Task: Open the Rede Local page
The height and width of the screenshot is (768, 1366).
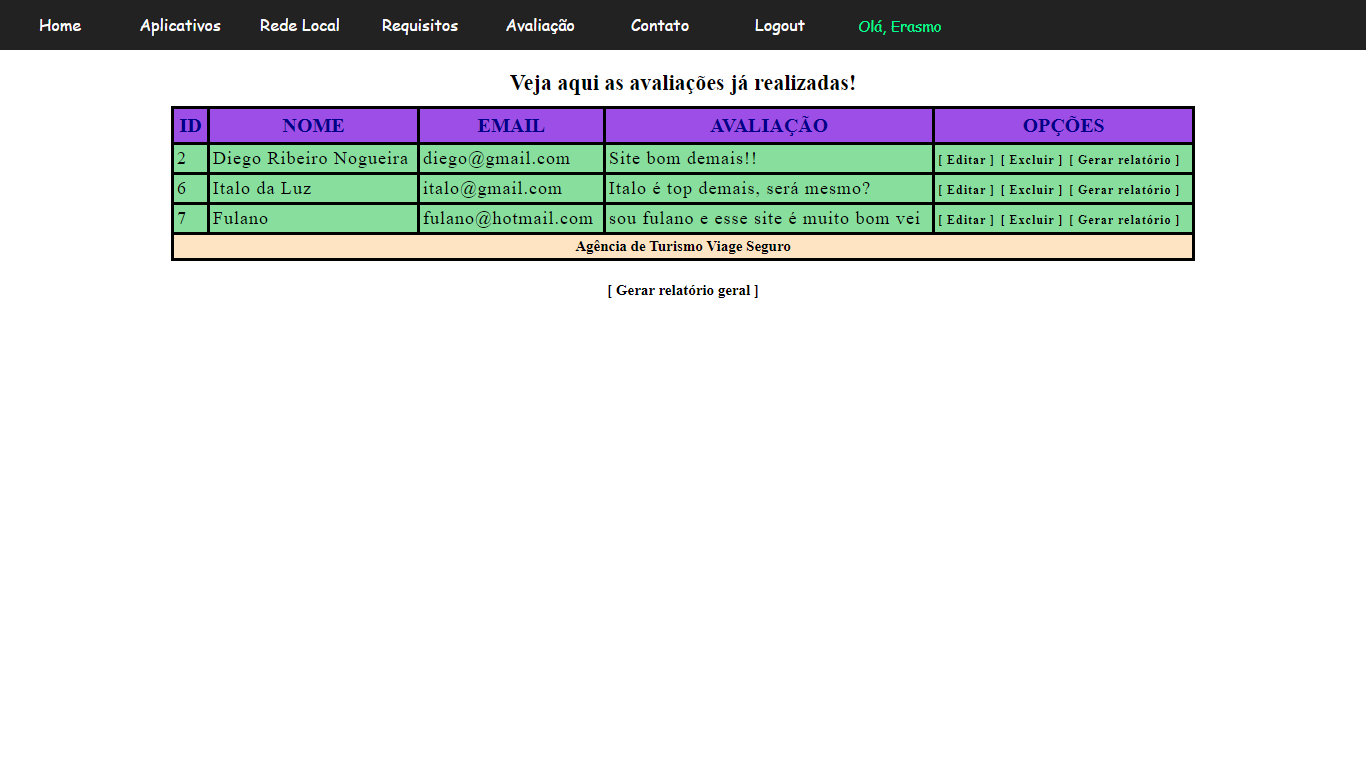Action: [300, 25]
